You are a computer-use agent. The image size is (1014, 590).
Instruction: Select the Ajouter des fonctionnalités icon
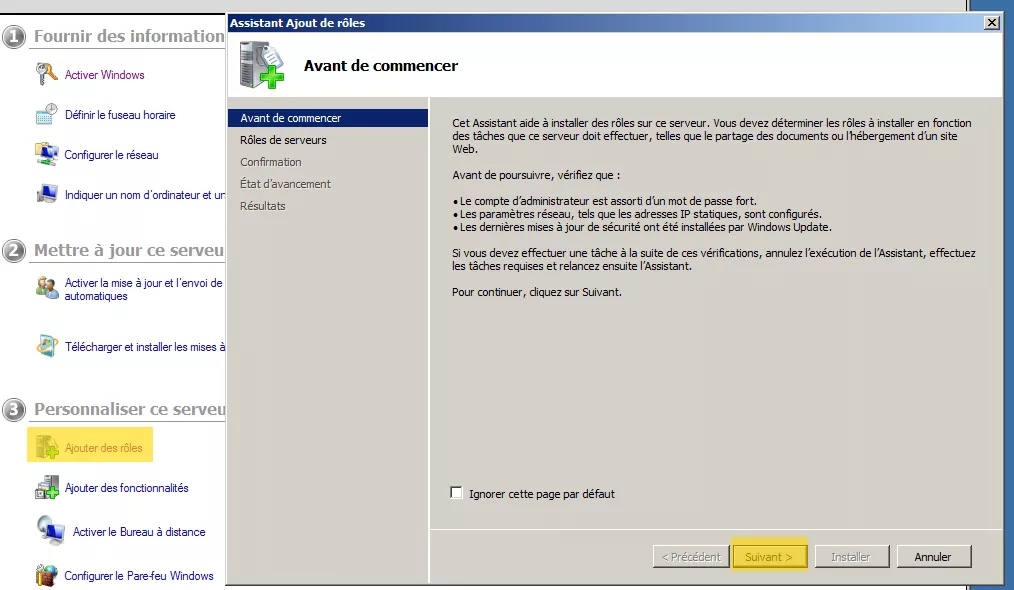pyautogui.click(x=47, y=487)
